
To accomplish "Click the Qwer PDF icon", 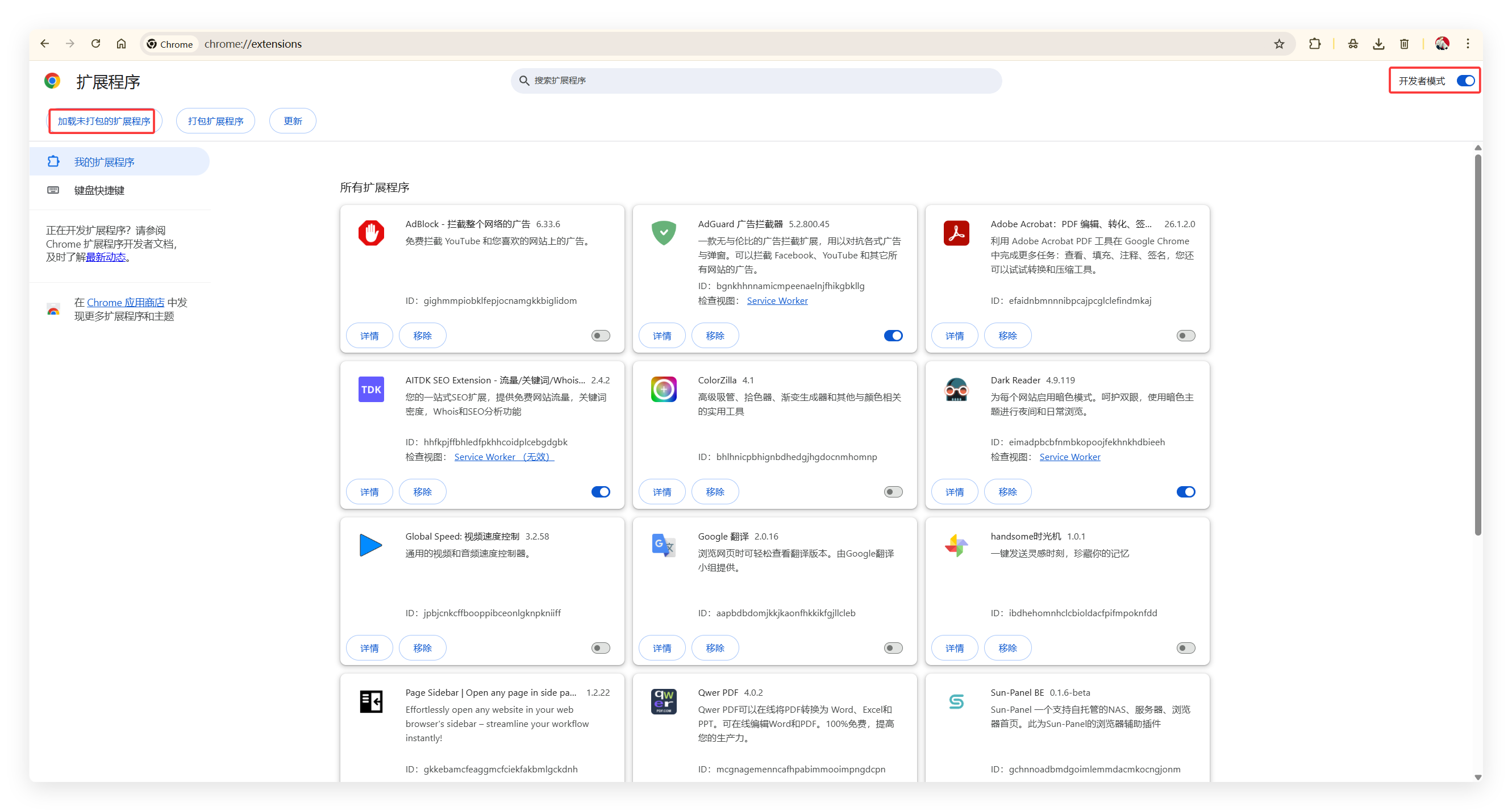I will [x=663, y=701].
